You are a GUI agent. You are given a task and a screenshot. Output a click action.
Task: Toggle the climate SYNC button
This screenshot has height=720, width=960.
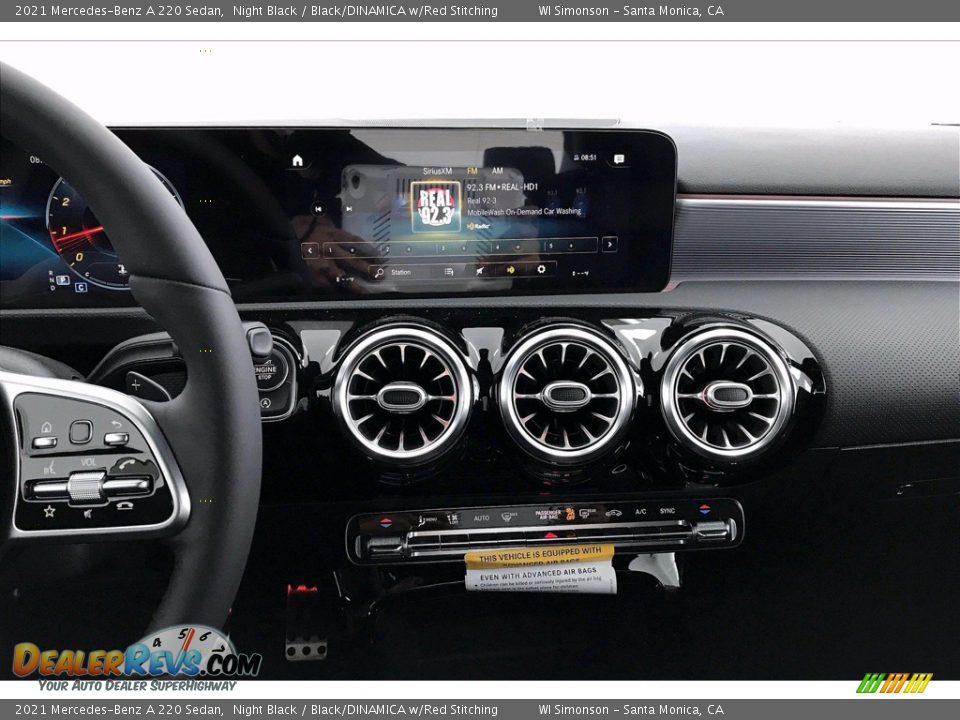click(667, 511)
